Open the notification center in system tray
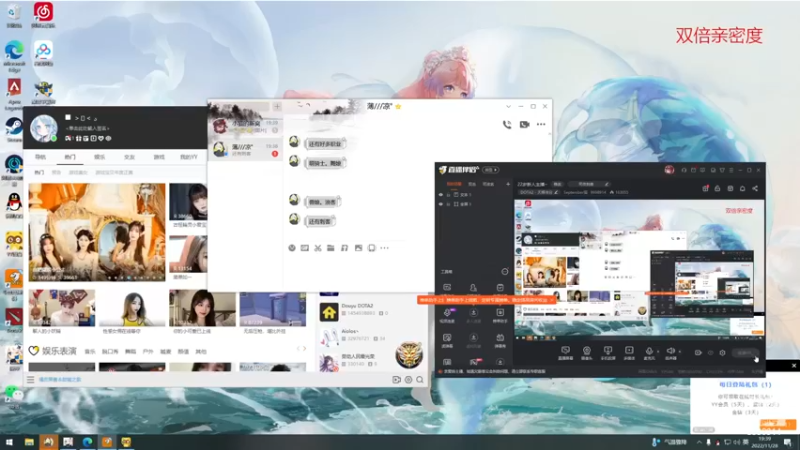This screenshot has height=450, width=800. (789, 442)
